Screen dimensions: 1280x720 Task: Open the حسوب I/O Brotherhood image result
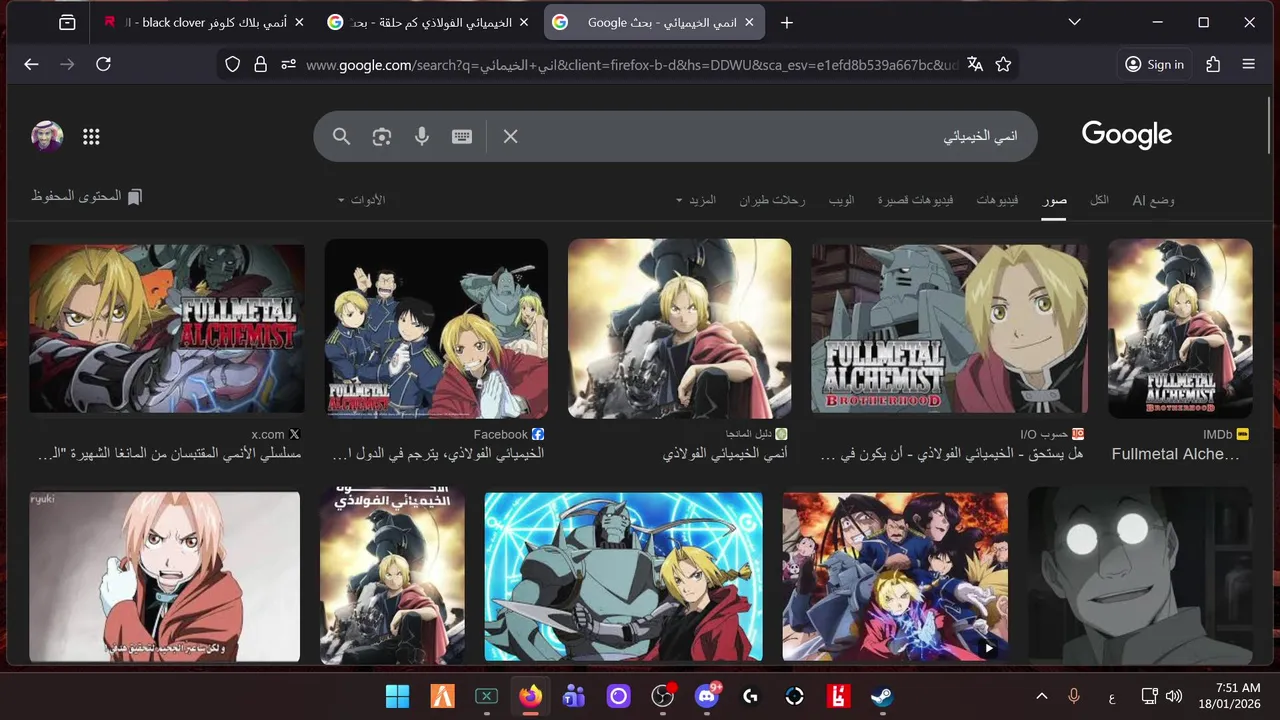click(x=950, y=328)
